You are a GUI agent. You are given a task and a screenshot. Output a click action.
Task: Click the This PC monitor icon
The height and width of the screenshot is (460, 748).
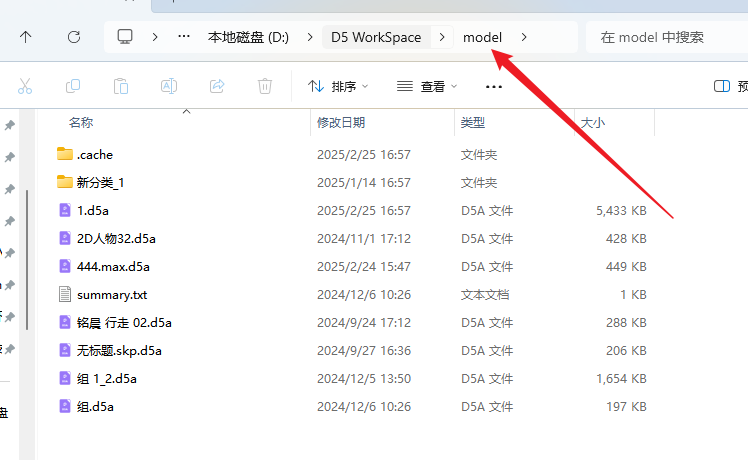(125, 37)
